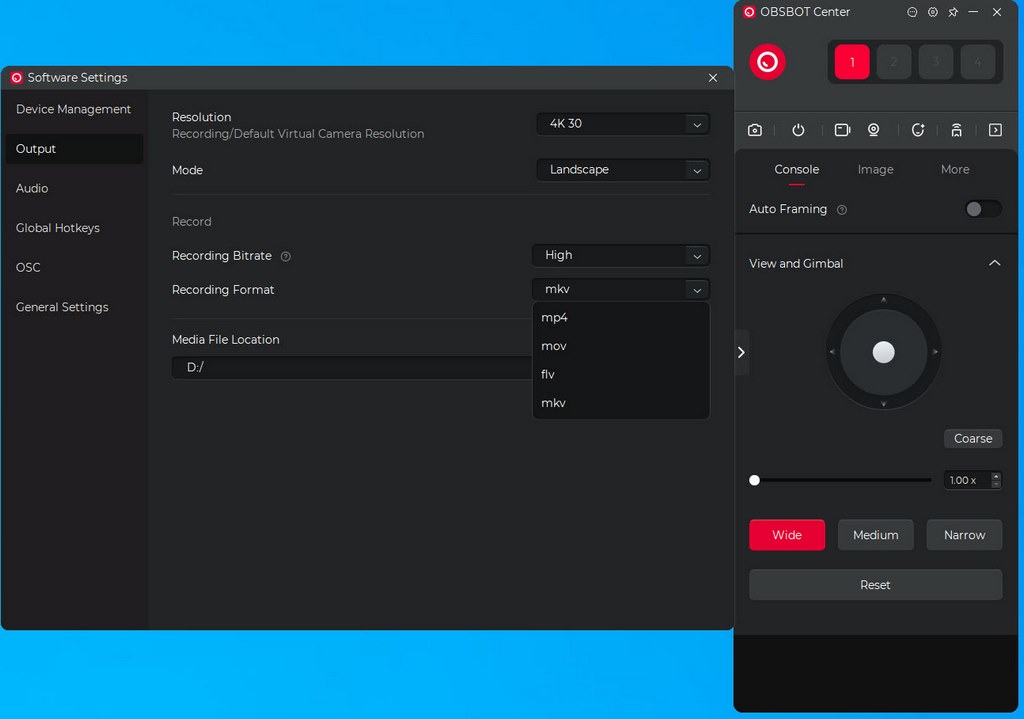The image size is (1024, 719).
Task: Open the Mode dropdown showing Landscape
Action: click(x=622, y=170)
